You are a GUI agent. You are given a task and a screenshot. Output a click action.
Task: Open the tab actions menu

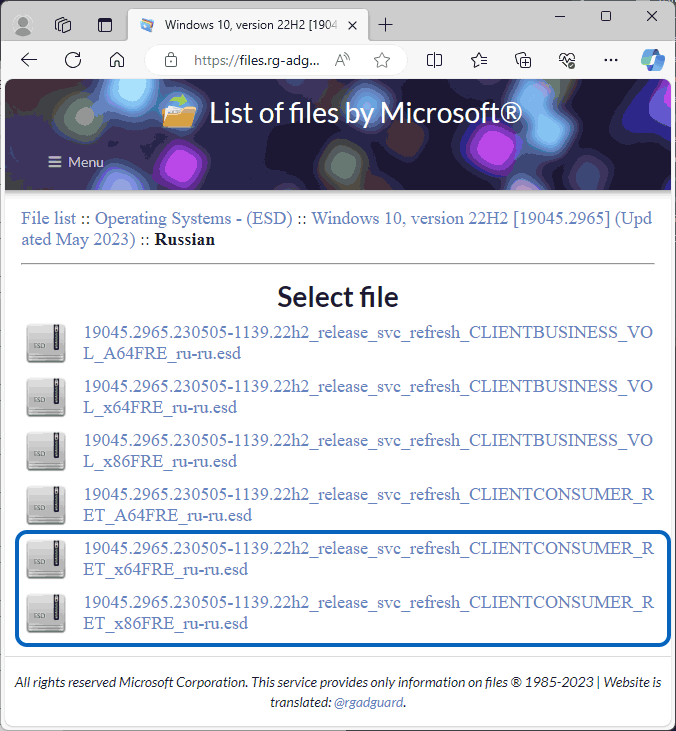coord(63,25)
